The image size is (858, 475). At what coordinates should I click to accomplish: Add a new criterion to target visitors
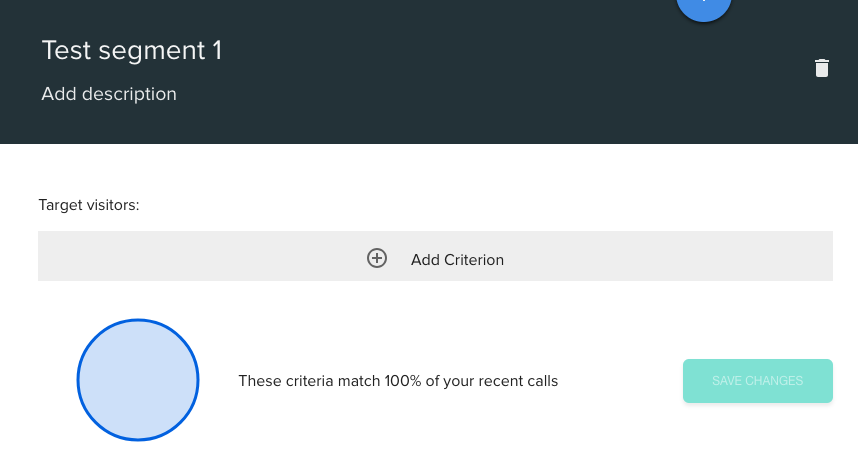[435, 256]
